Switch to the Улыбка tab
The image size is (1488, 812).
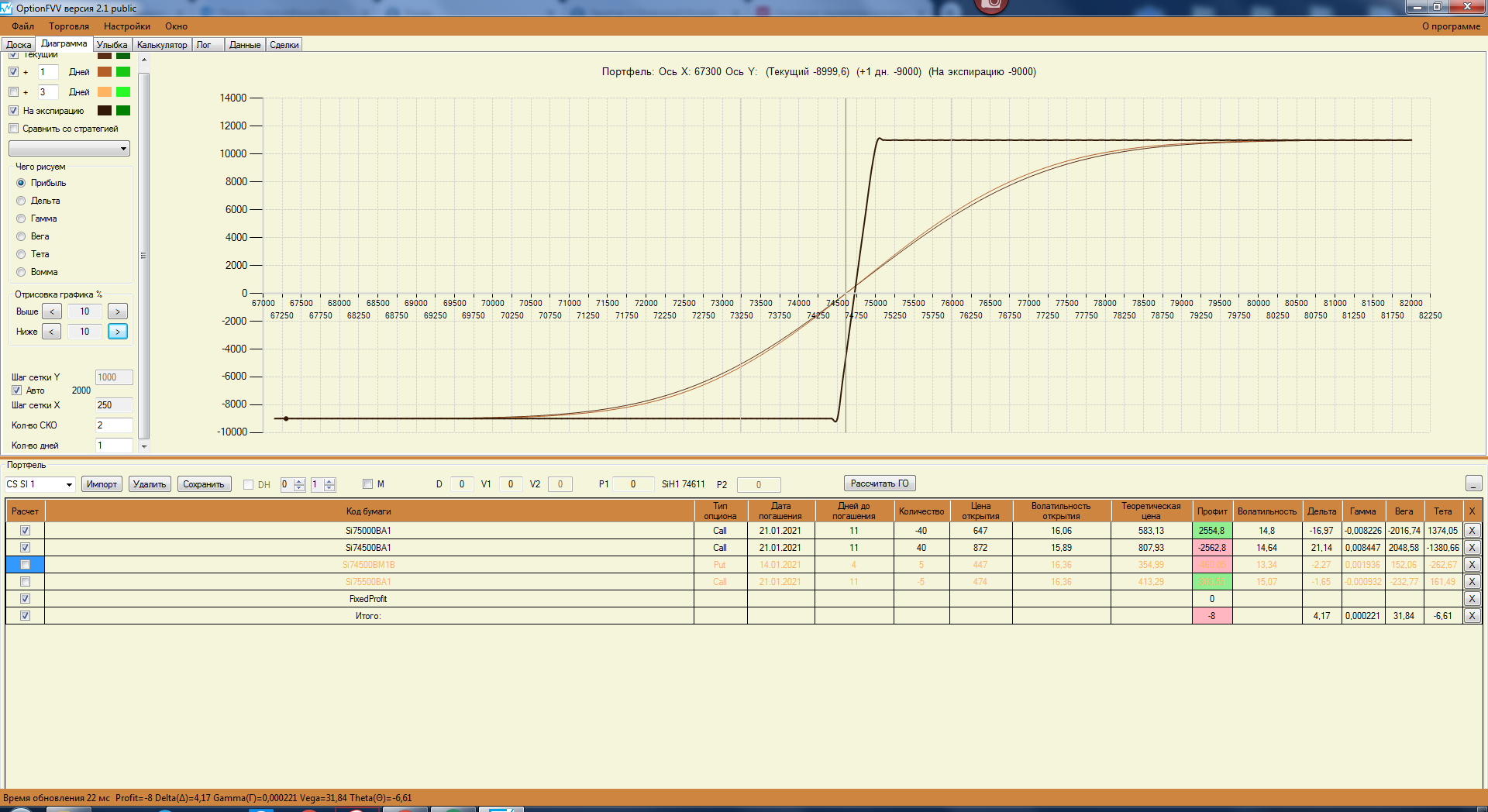[112, 45]
